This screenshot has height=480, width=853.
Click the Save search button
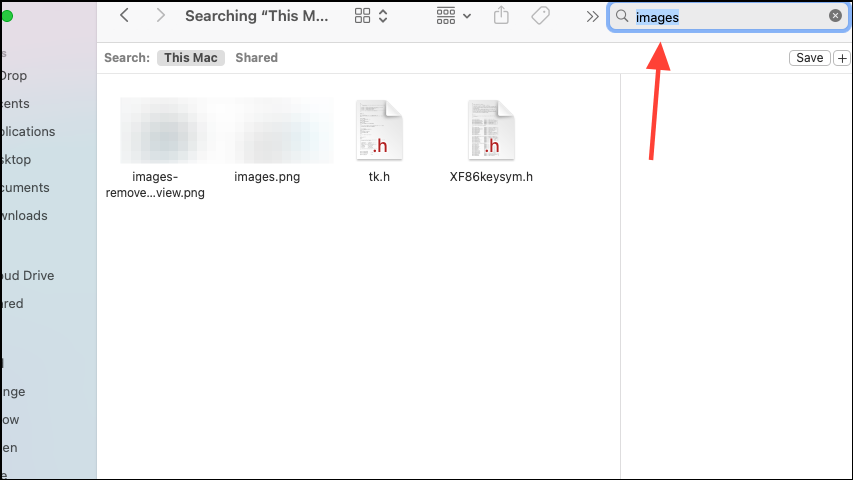coord(809,58)
